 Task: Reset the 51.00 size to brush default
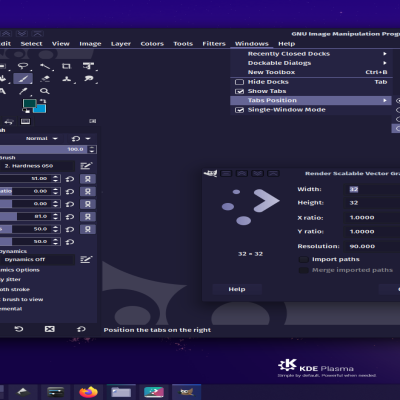pyautogui.click(x=70, y=179)
